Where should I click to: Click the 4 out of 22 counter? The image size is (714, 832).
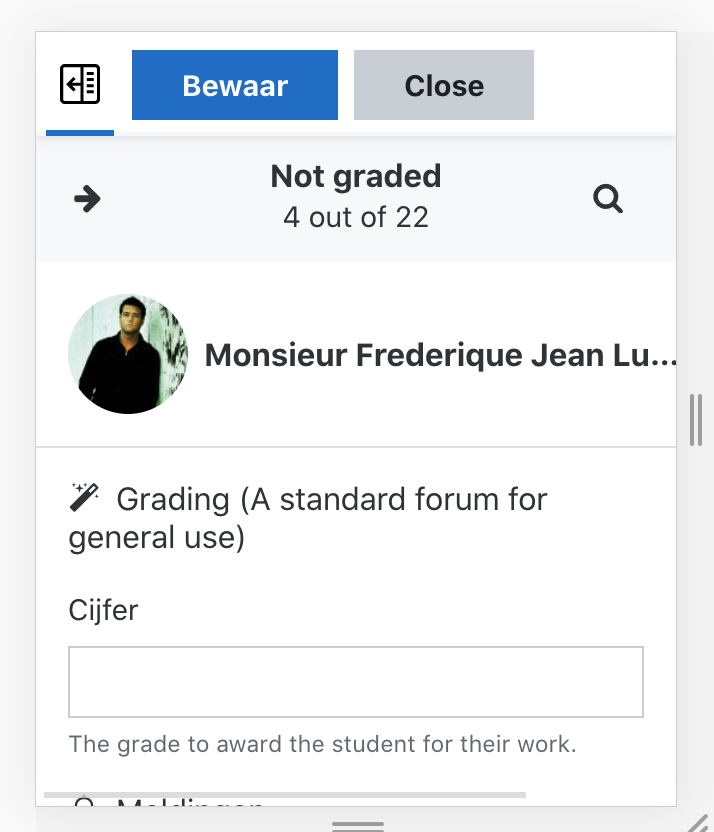pyautogui.click(x=356, y=218)
